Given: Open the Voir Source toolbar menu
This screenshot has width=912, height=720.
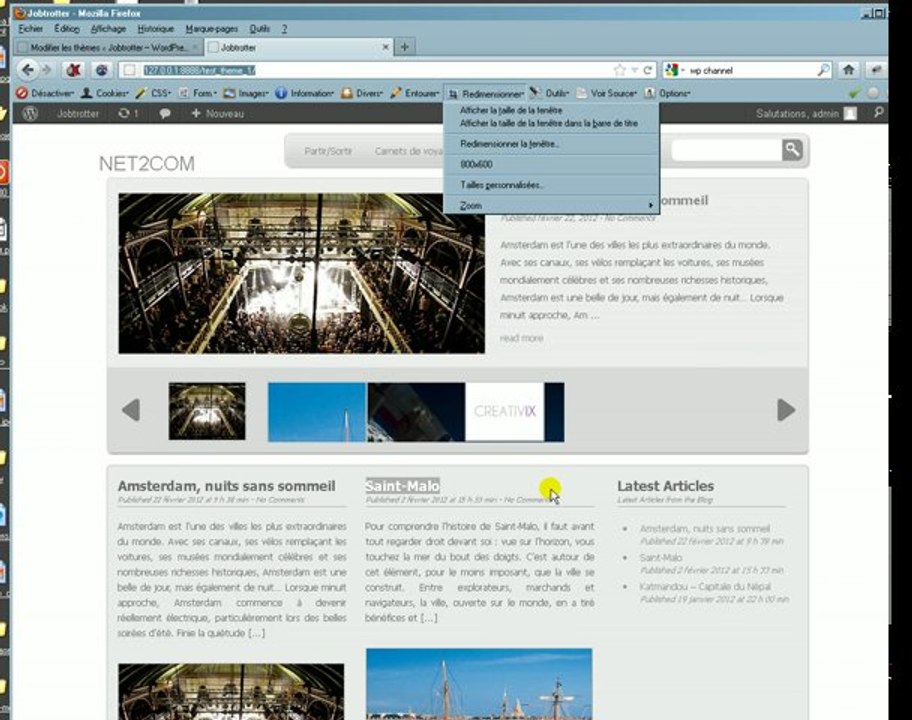Looking at the screenshot, I should tap(607, 93).
